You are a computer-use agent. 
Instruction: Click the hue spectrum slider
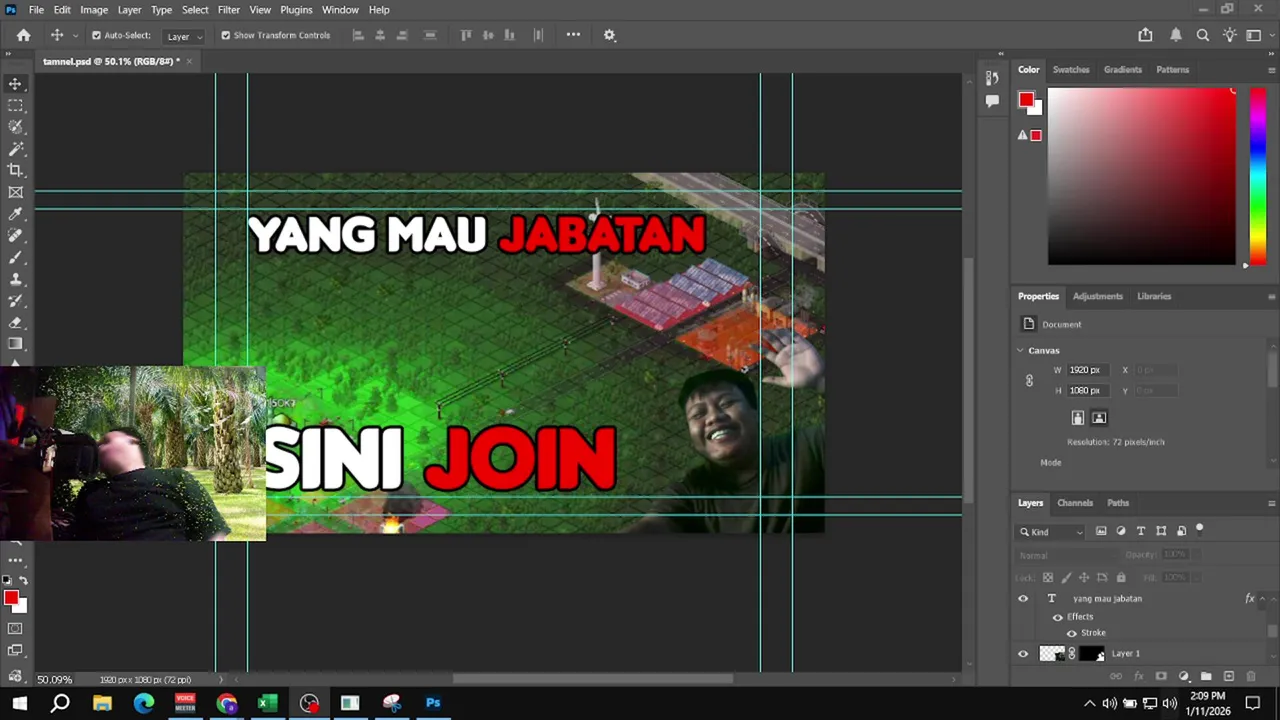1258,177
